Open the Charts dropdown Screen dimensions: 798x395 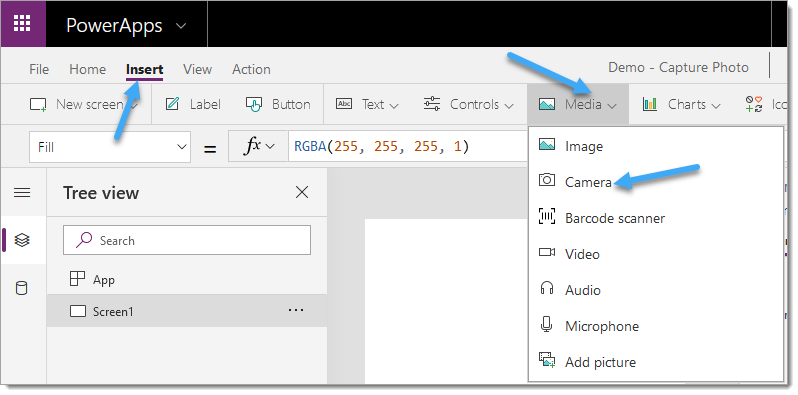pos(682,104)
